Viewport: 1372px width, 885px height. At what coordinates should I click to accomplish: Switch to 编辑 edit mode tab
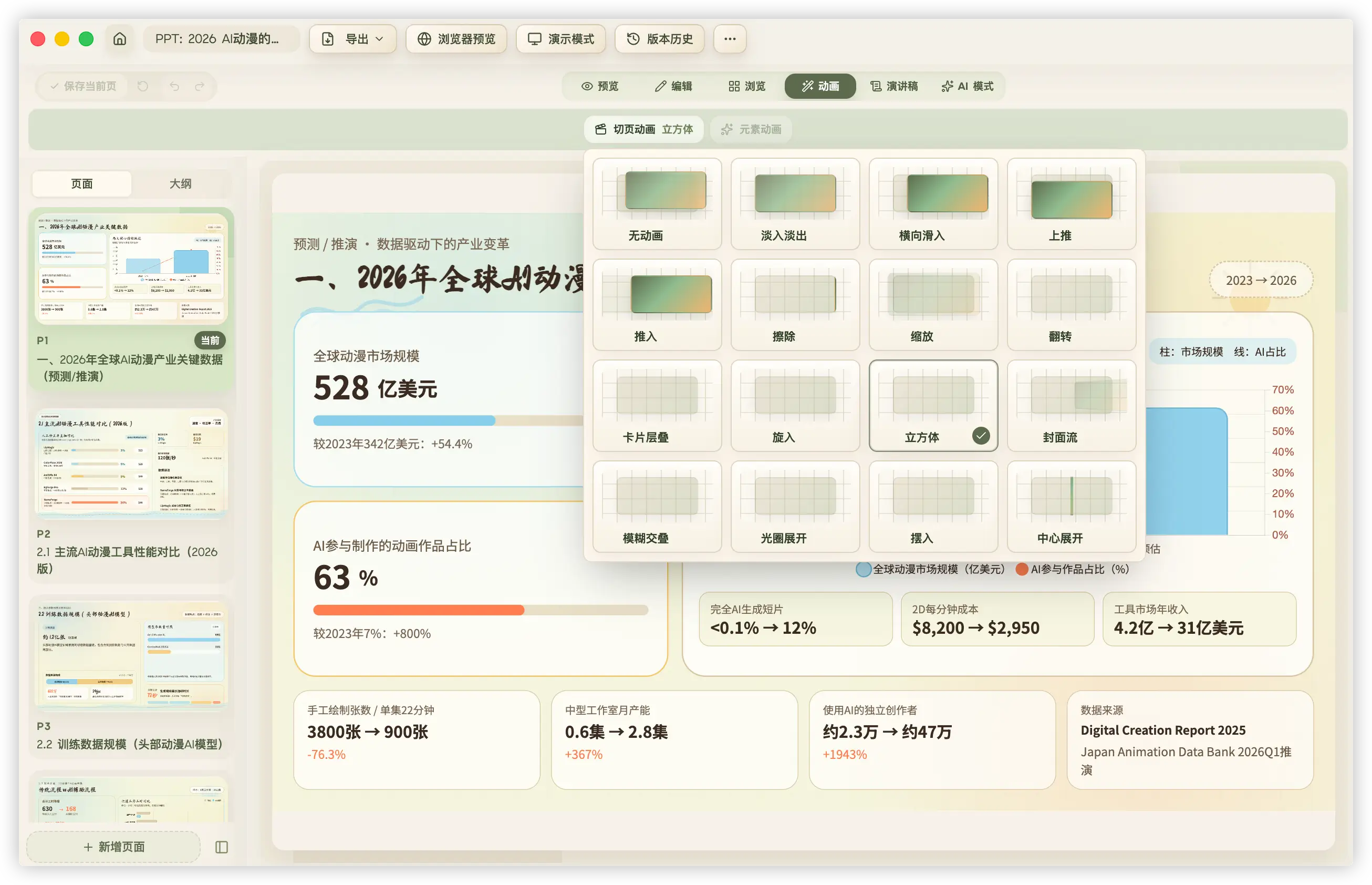[x=673, y=86]
